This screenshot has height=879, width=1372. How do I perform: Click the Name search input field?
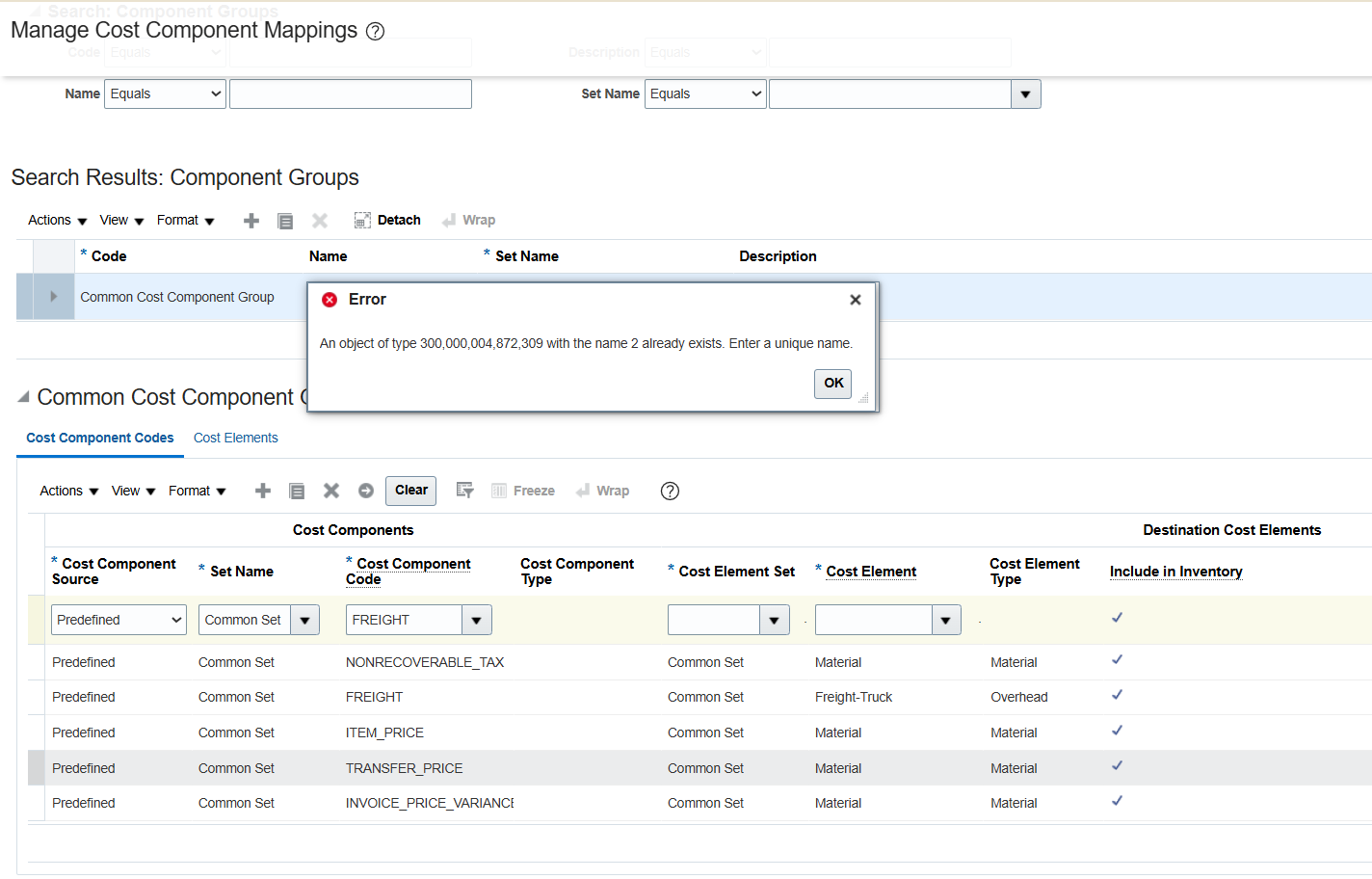point(350,93)
